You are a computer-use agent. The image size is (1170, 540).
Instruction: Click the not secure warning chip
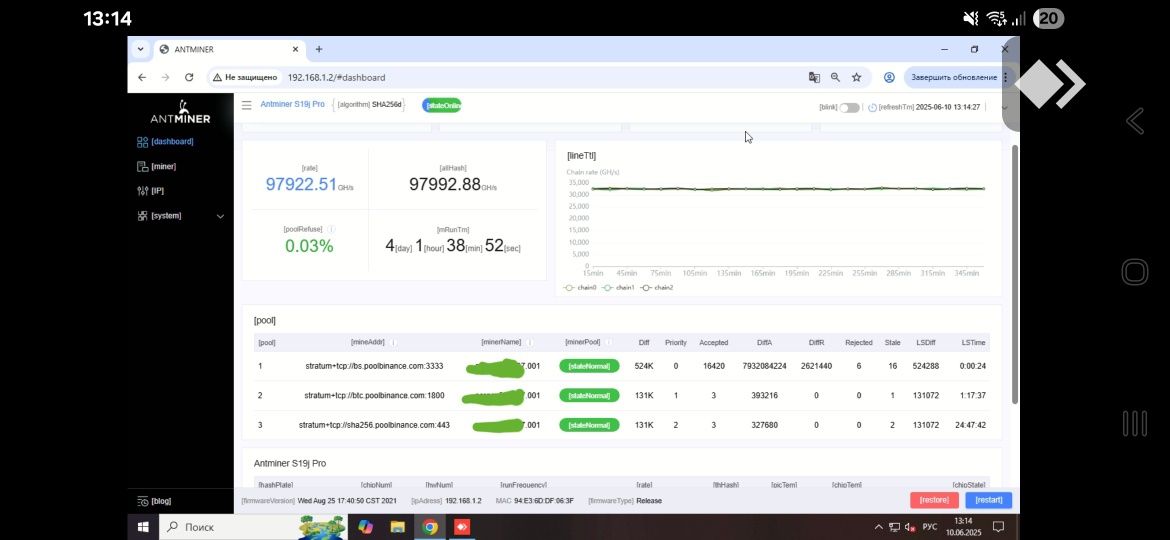pyautogui.click(x=245, y=78)
